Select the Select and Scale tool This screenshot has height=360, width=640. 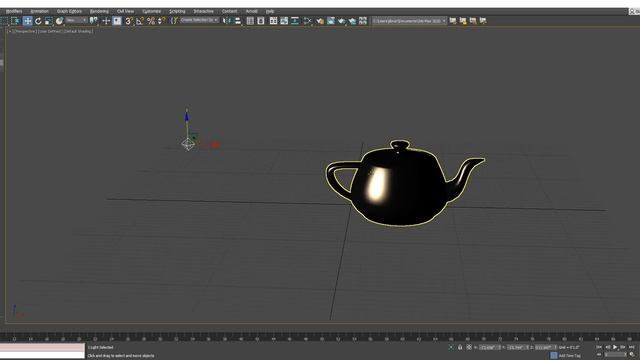tap(49, 21)
